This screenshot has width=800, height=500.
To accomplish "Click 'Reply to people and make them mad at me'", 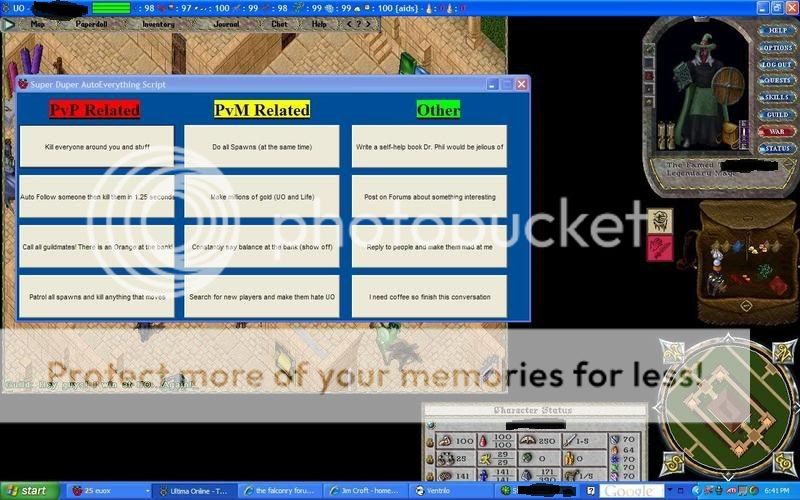I will [x=430, y=246].
